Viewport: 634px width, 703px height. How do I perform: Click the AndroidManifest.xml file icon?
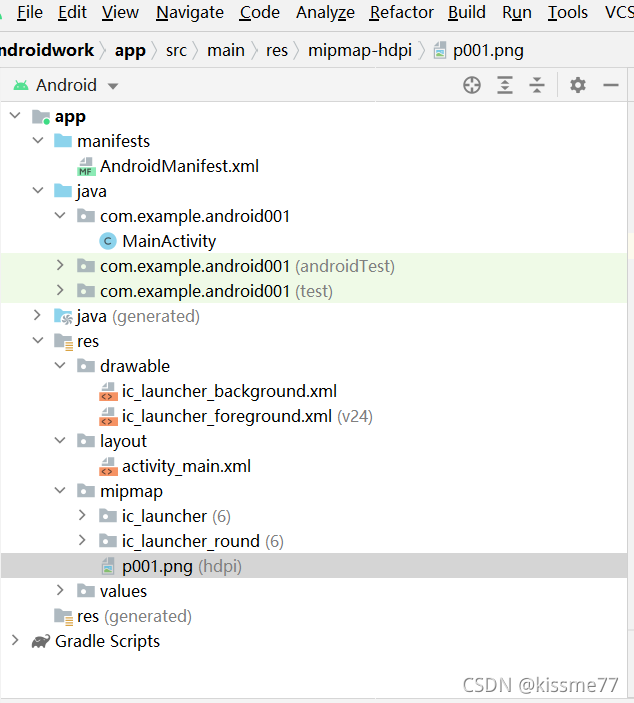[x=86, y=166]
